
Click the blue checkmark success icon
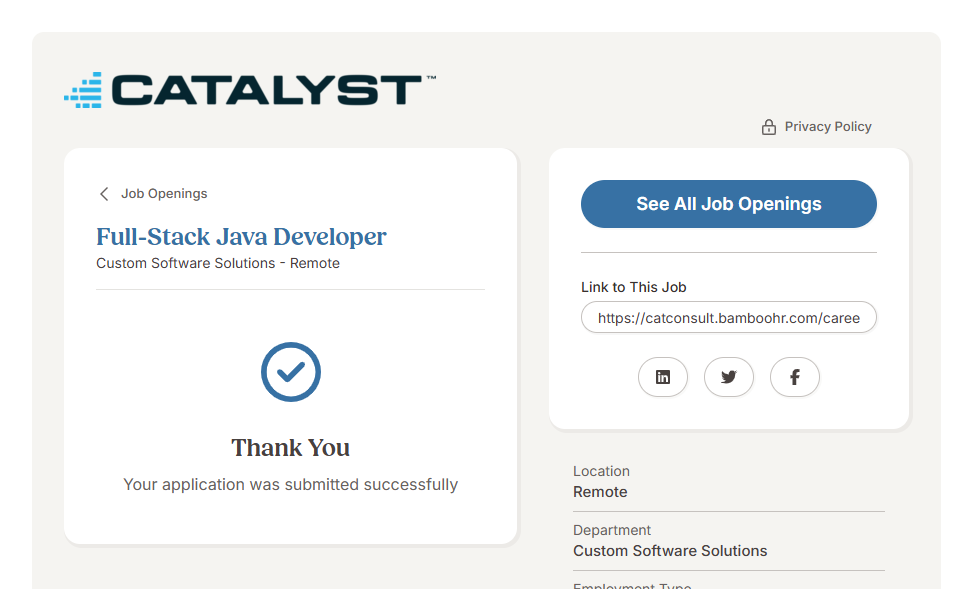point(290,372)
